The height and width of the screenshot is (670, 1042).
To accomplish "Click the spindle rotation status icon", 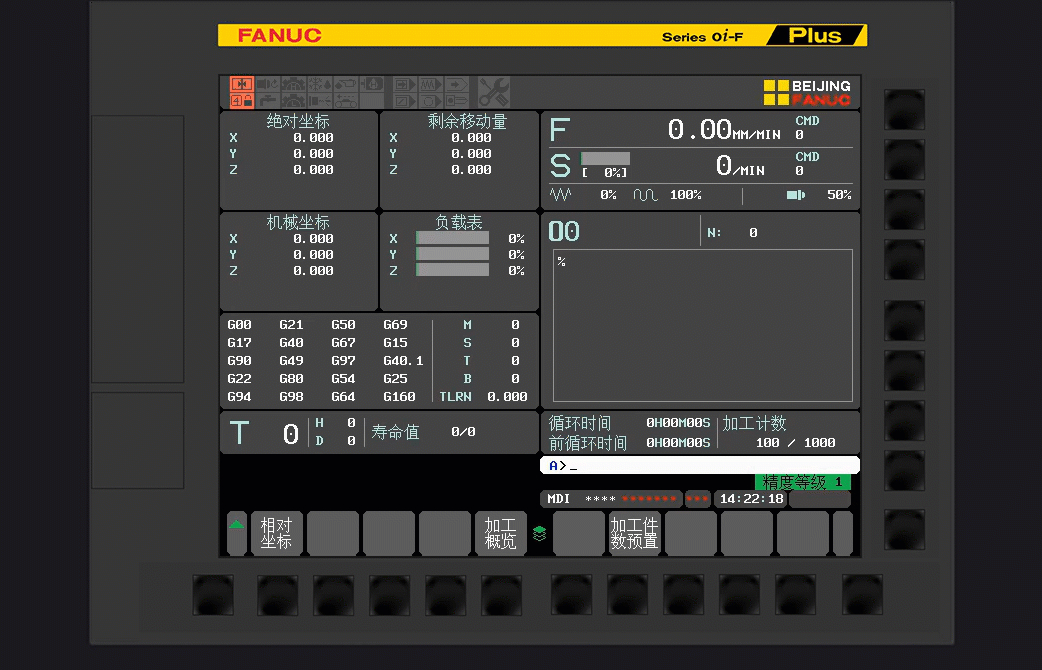I will tap(268, 84).
